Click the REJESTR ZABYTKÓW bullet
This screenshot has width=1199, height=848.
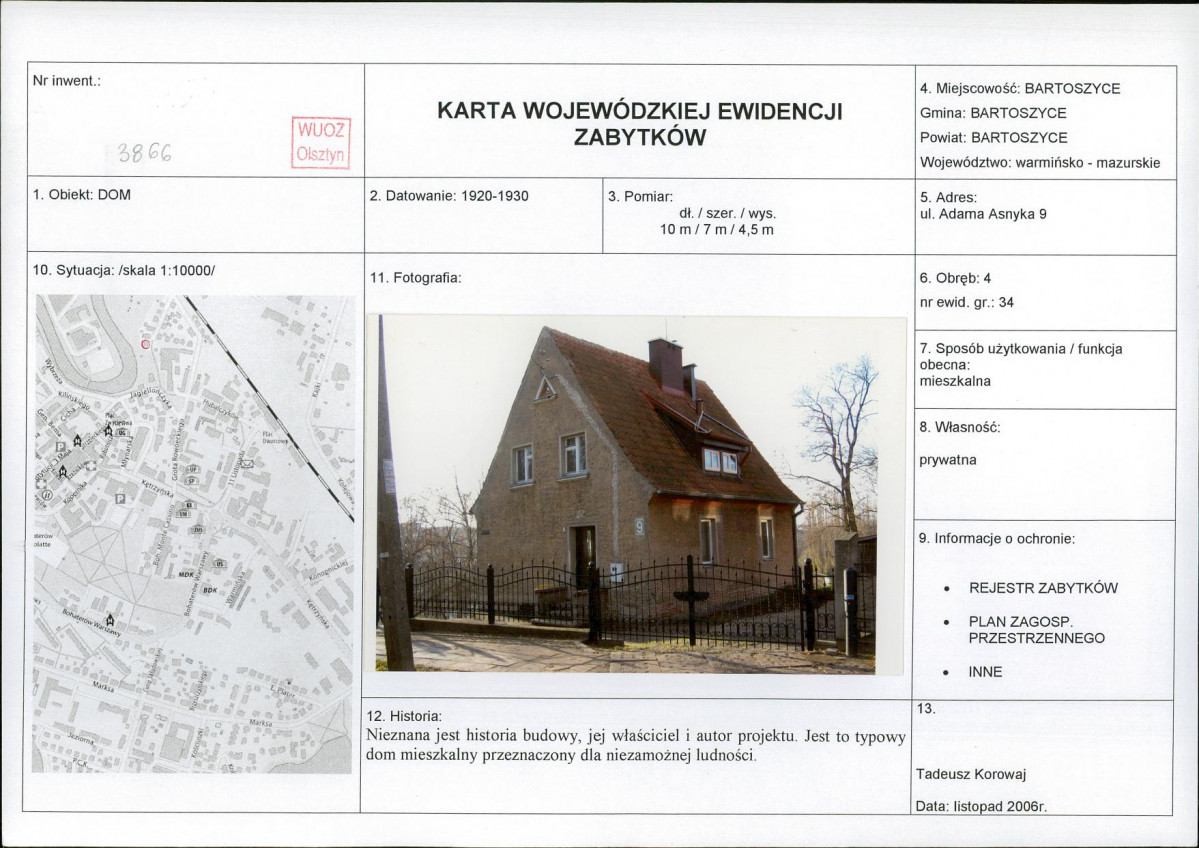click(x=1032, y=588)
